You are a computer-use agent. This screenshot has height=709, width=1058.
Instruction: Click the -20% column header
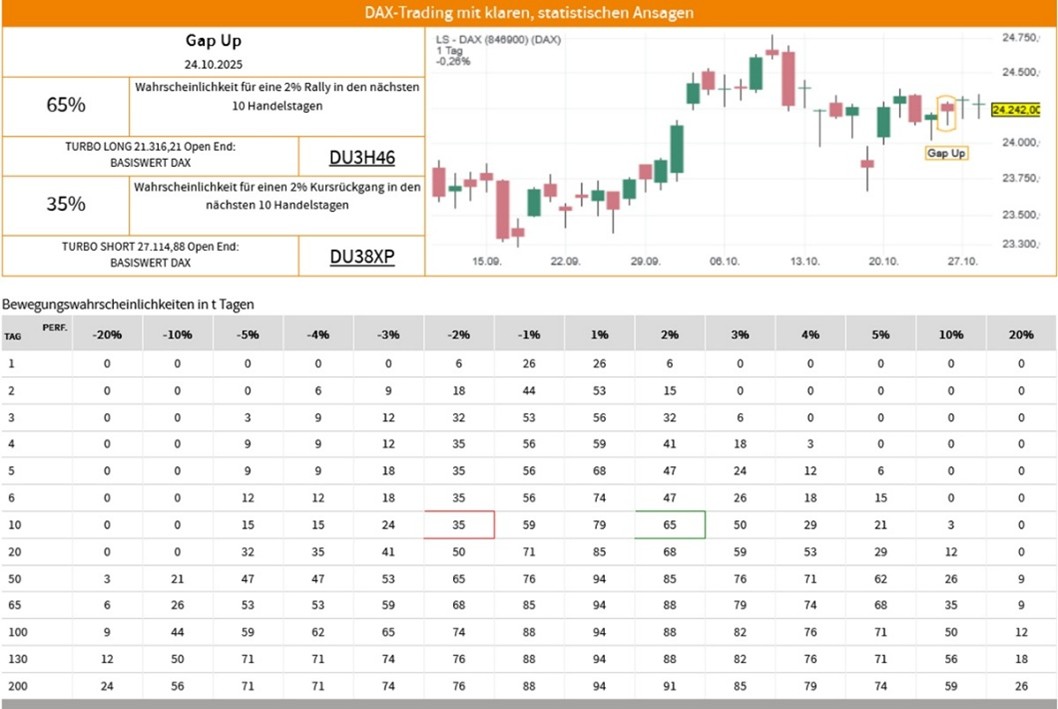point(107,335)
